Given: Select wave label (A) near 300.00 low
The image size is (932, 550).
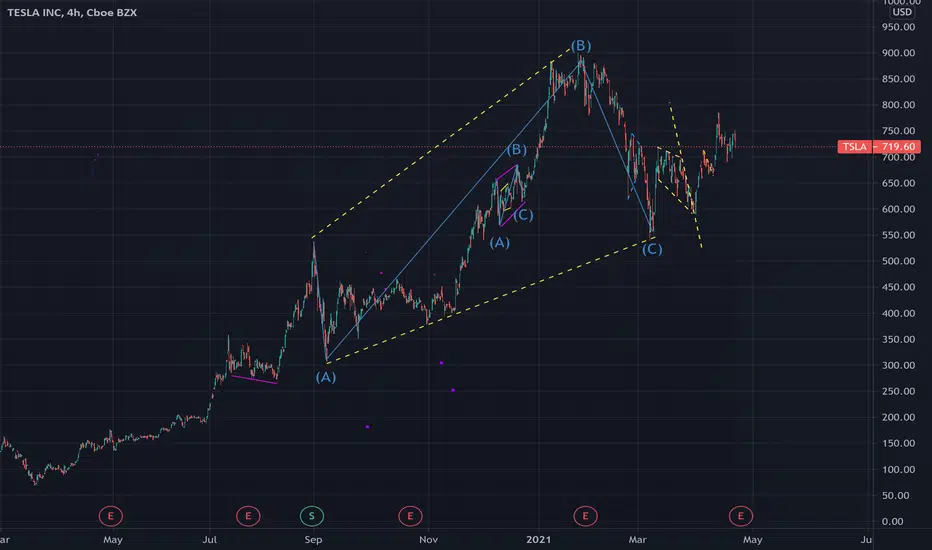Looking at the screenshot, I should (x=326, y=377).
